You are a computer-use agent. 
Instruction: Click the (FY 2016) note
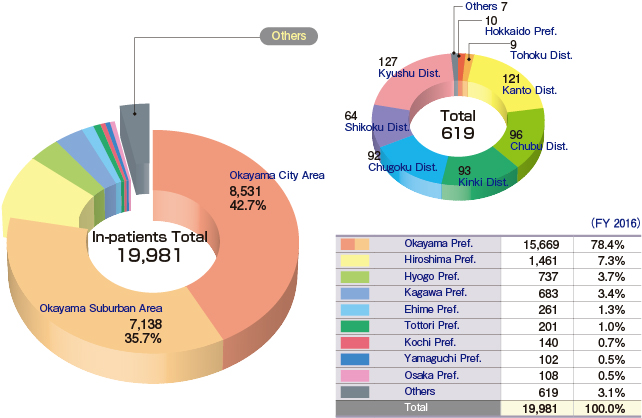point(615,223)
